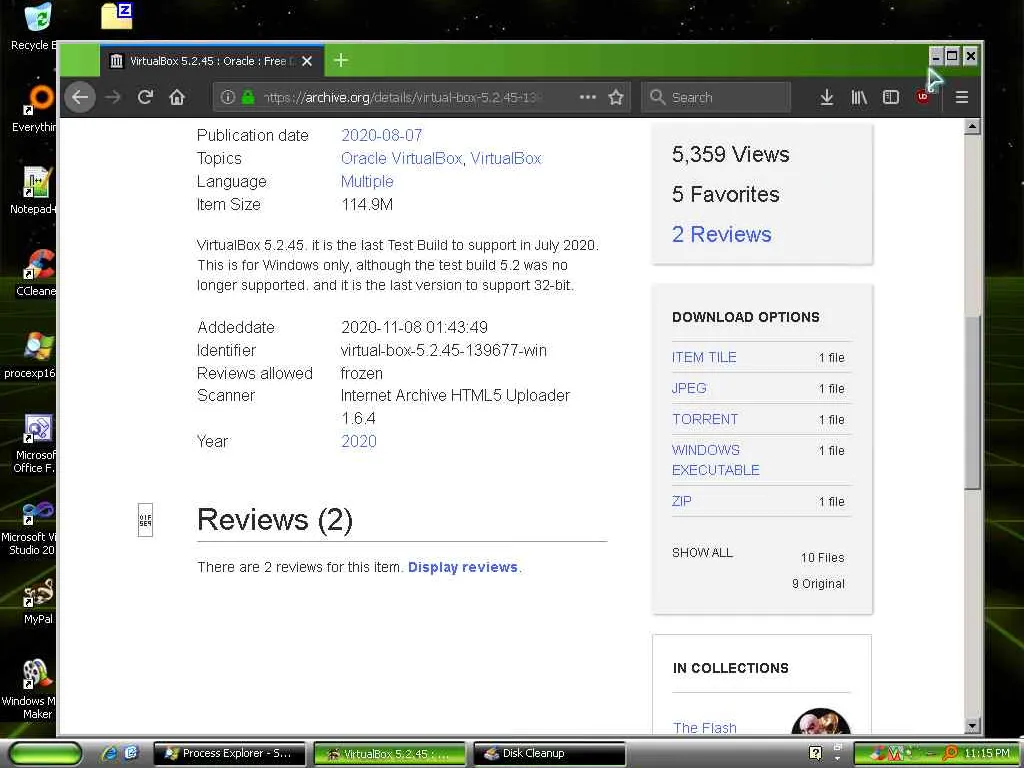Image resolution: width=1024 pixels, height=768 pixels.
Task: Open the Windows Movie Maker shortcut
Action: [x=29, y=689]
